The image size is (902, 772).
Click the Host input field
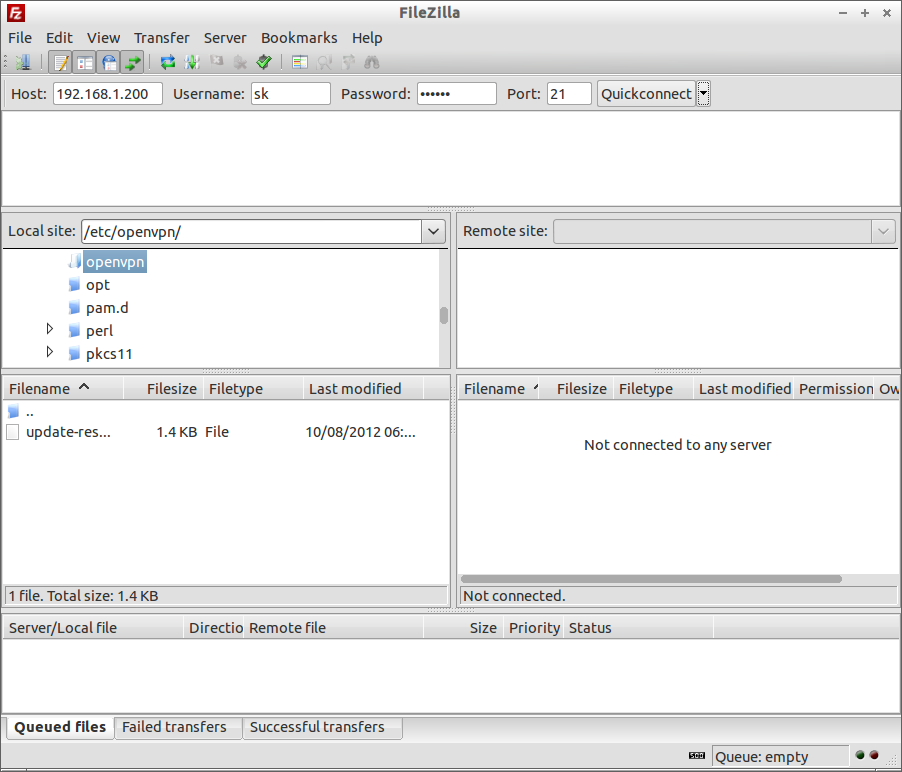pyautogui.click(x=108, y=93)
